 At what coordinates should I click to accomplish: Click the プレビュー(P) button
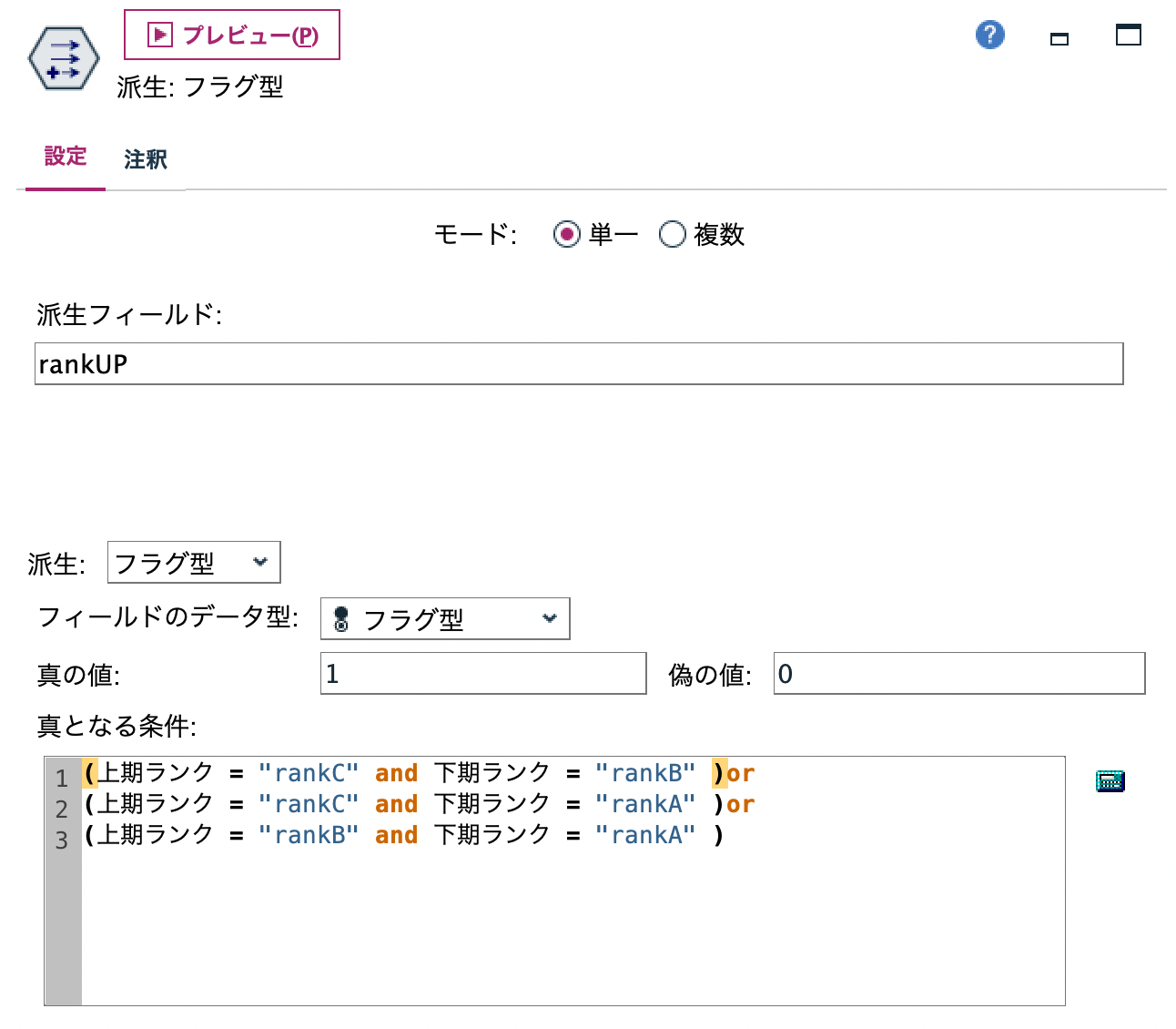click(231, 35)
